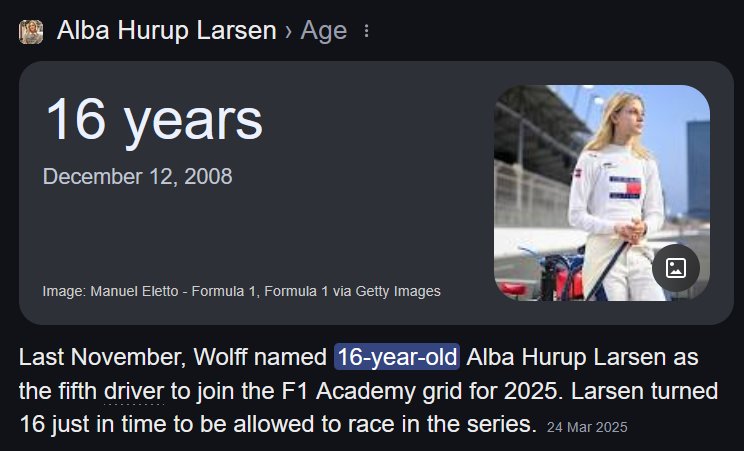744x451 pixels.
Task: Click the "24 Mar 2025" snippet date
Action: click(x=587, y=426)
